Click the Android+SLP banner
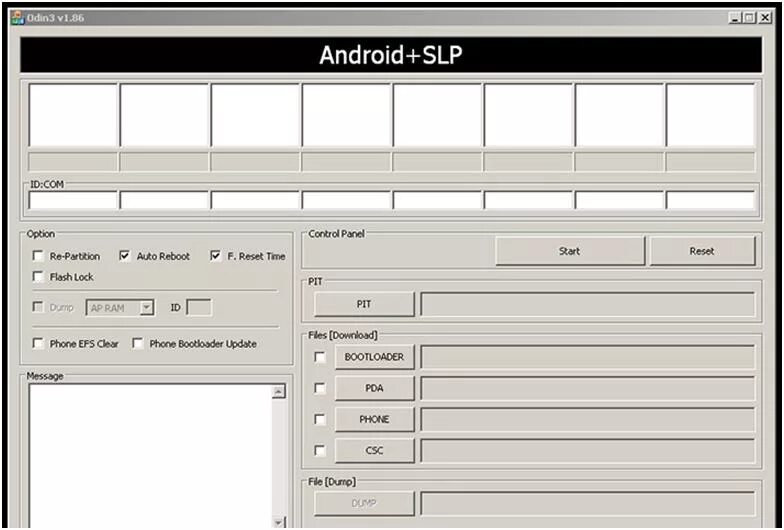The image size is (784, 530). tap(391, 54)
